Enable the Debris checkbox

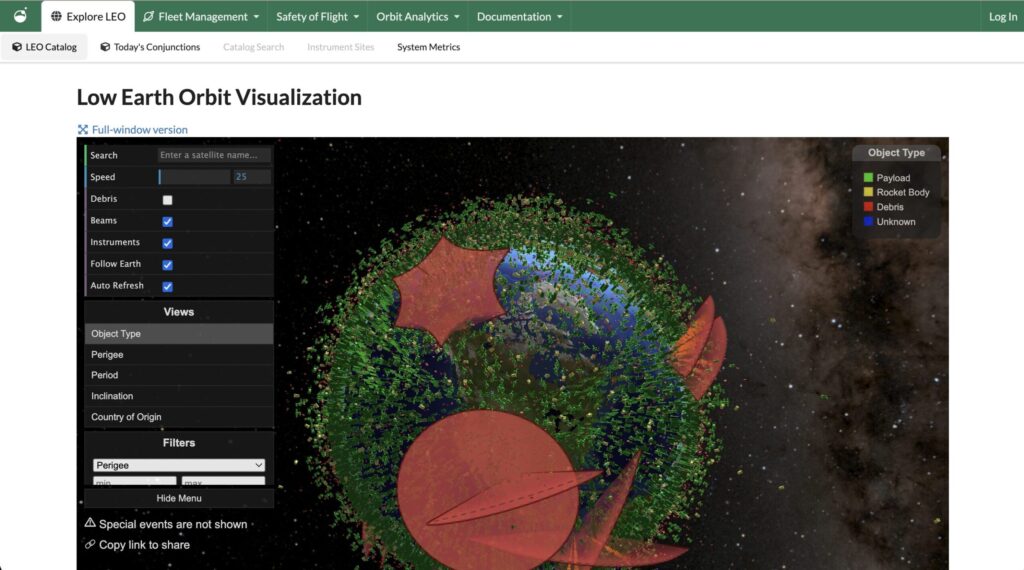[167, 200]
